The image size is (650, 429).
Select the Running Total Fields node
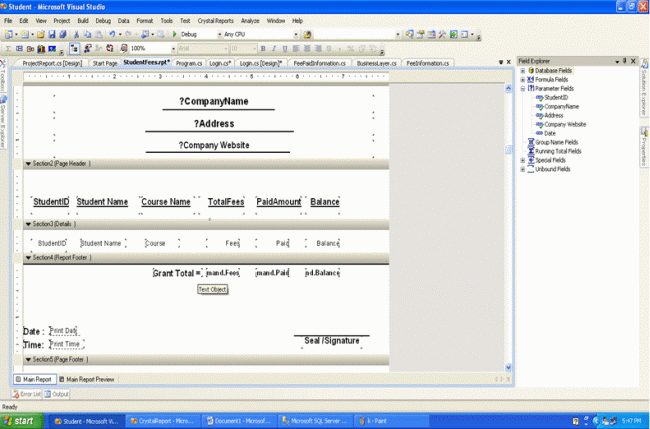click(558, 151)
